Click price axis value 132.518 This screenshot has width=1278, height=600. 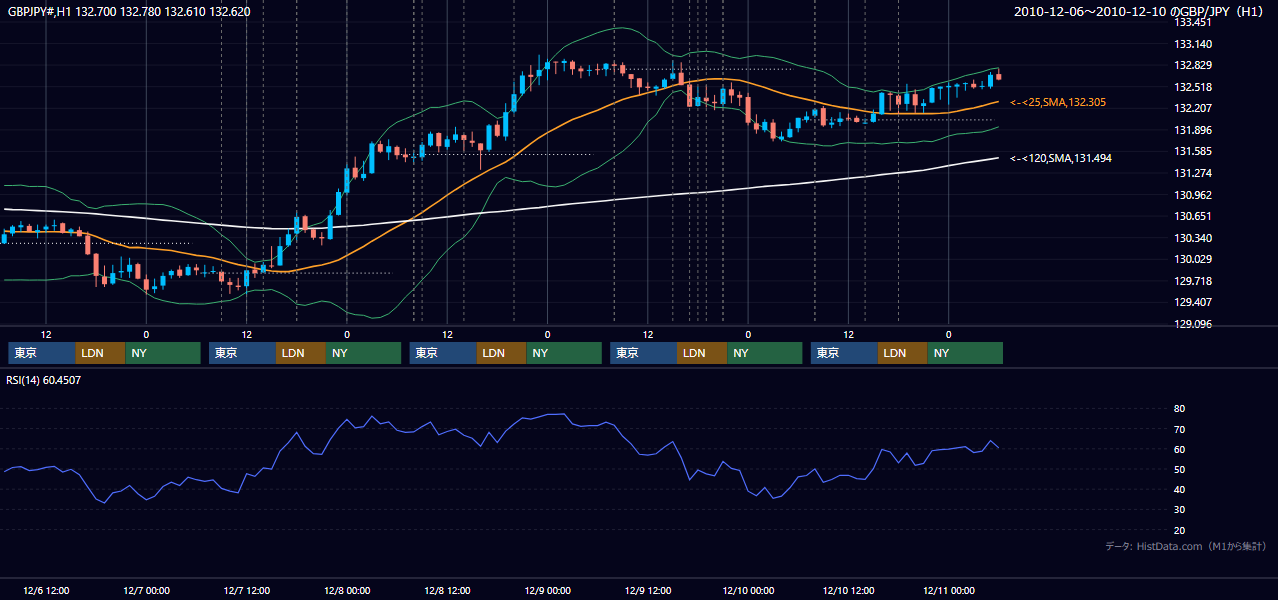click(x=1193, y=87)
